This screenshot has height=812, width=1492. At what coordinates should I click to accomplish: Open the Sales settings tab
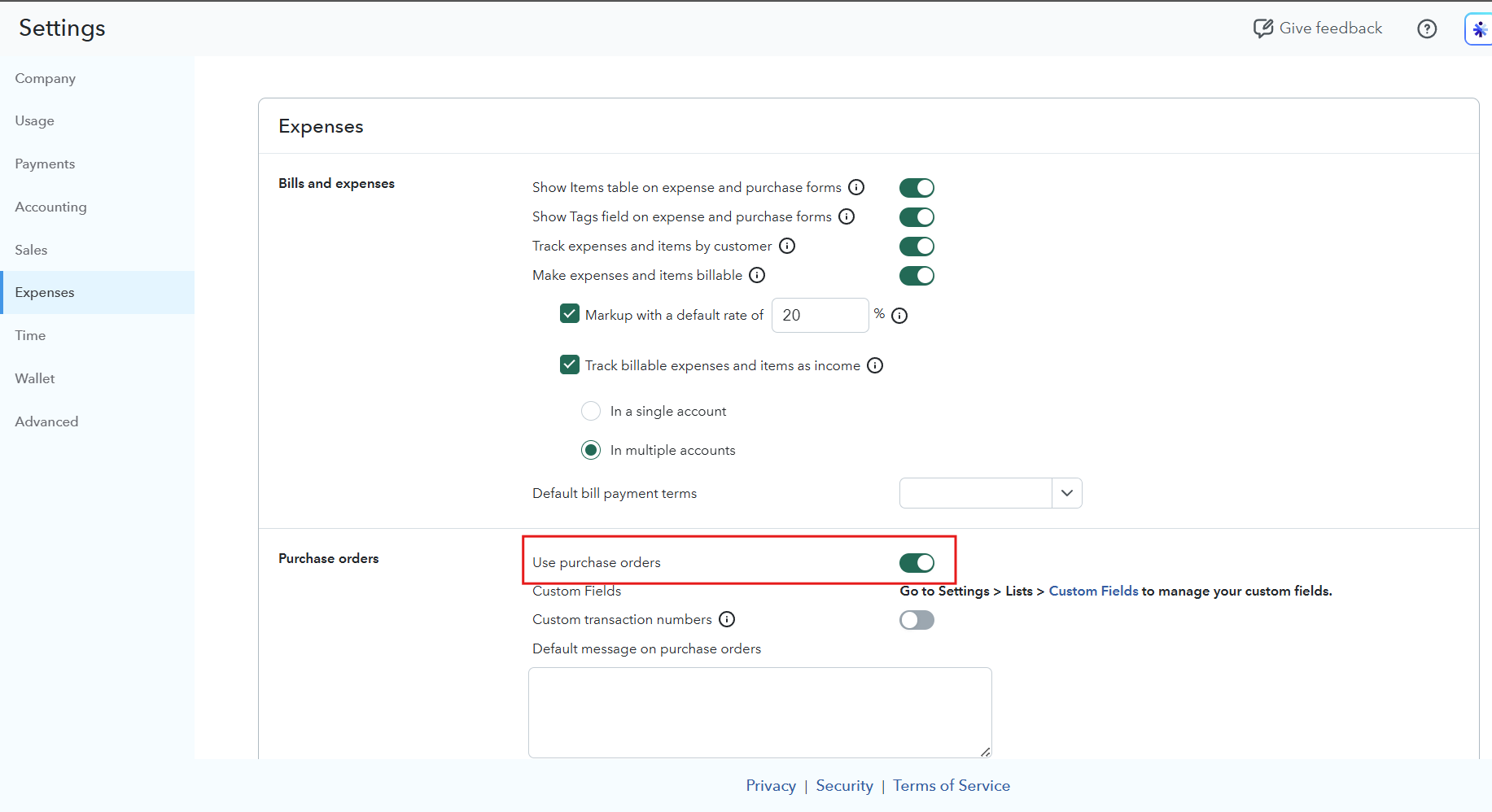pyautogui.click(x=98, y=250)
